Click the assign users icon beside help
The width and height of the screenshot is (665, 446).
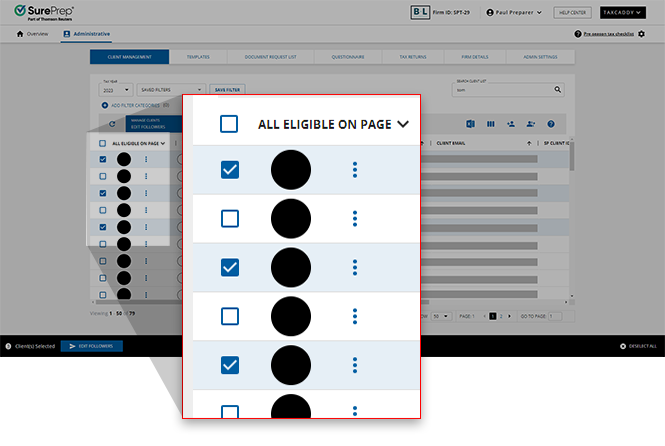pos(531,124)
